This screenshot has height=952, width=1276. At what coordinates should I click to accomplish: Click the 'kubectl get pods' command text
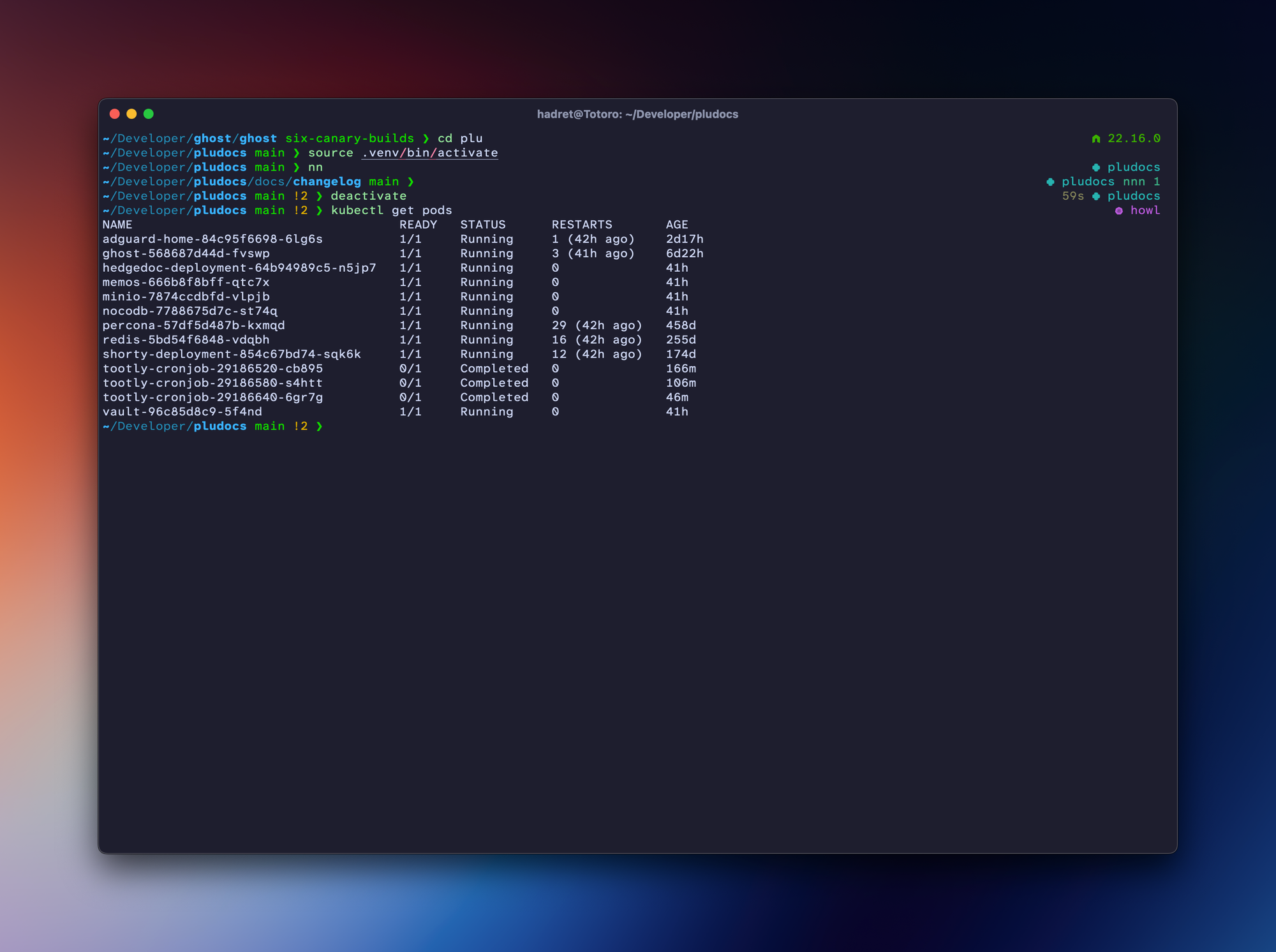(390, 211)
